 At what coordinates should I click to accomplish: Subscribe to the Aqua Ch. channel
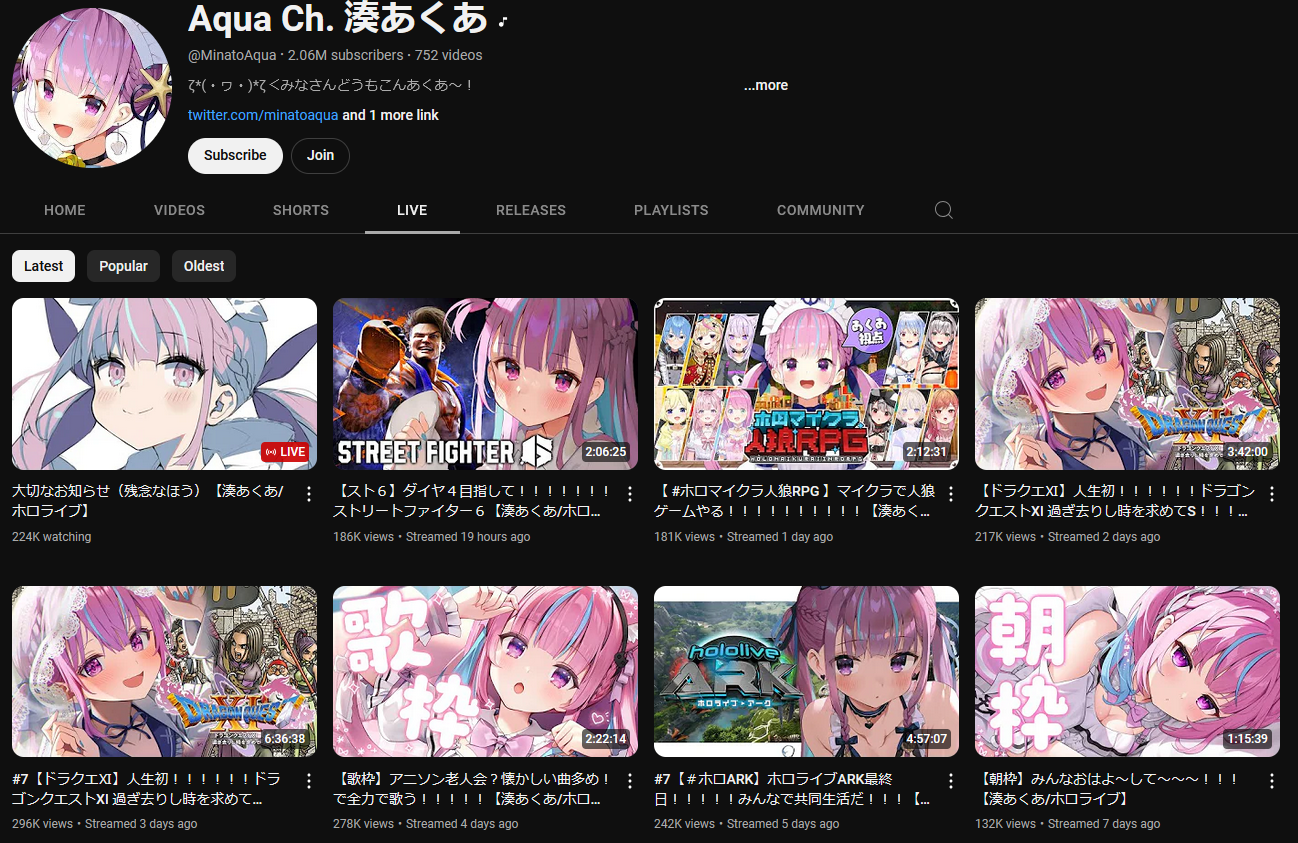tap(235, 155)
